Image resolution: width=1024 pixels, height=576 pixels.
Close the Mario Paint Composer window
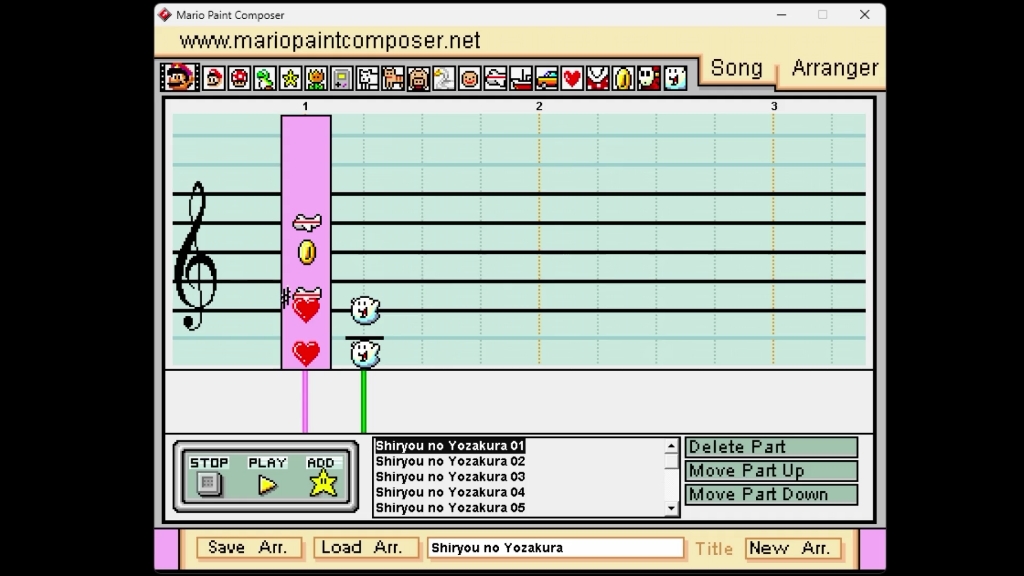point(865,14)
